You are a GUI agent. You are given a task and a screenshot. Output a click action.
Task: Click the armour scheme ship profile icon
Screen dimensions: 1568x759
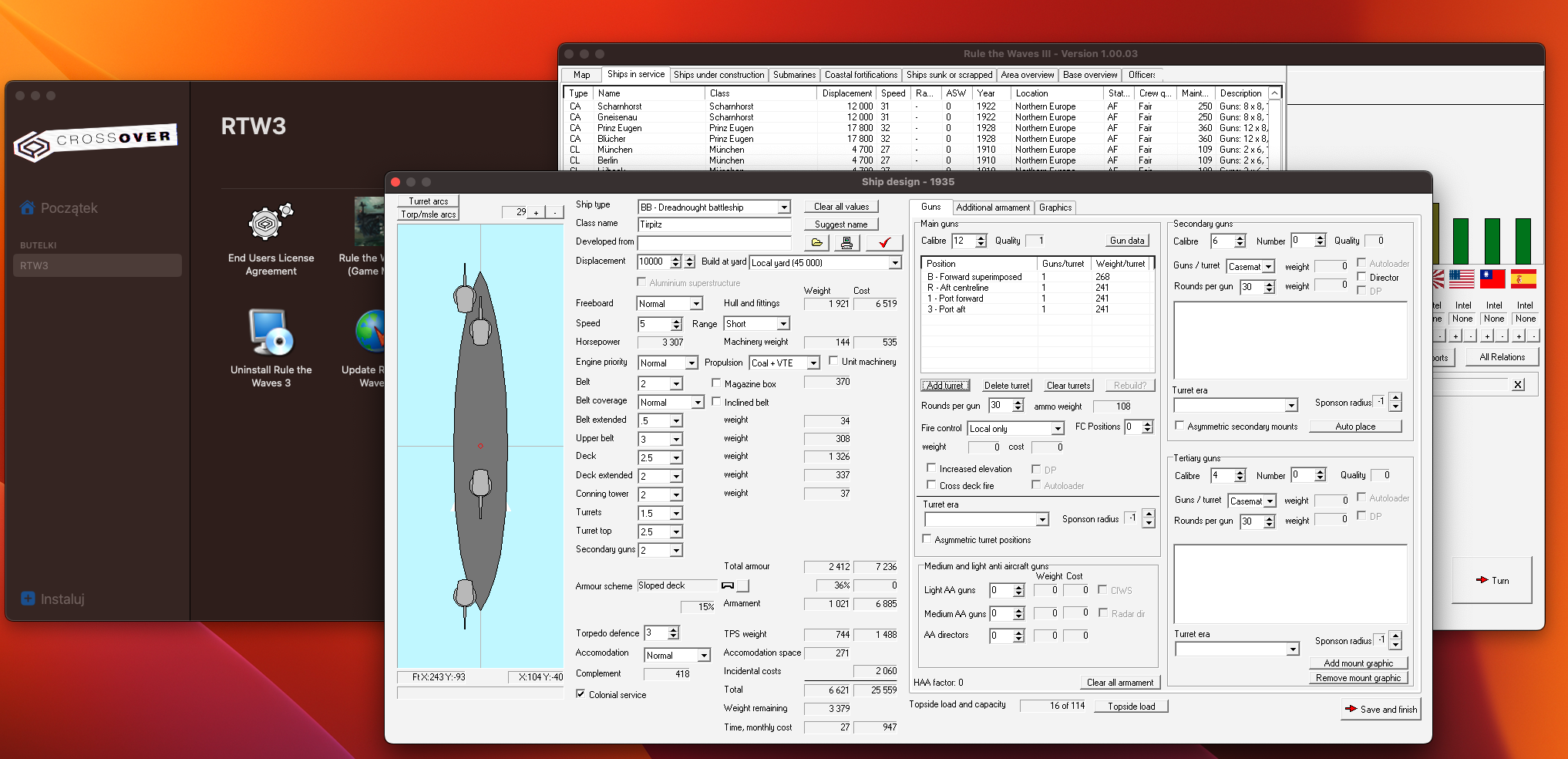[x=727, y=585]
